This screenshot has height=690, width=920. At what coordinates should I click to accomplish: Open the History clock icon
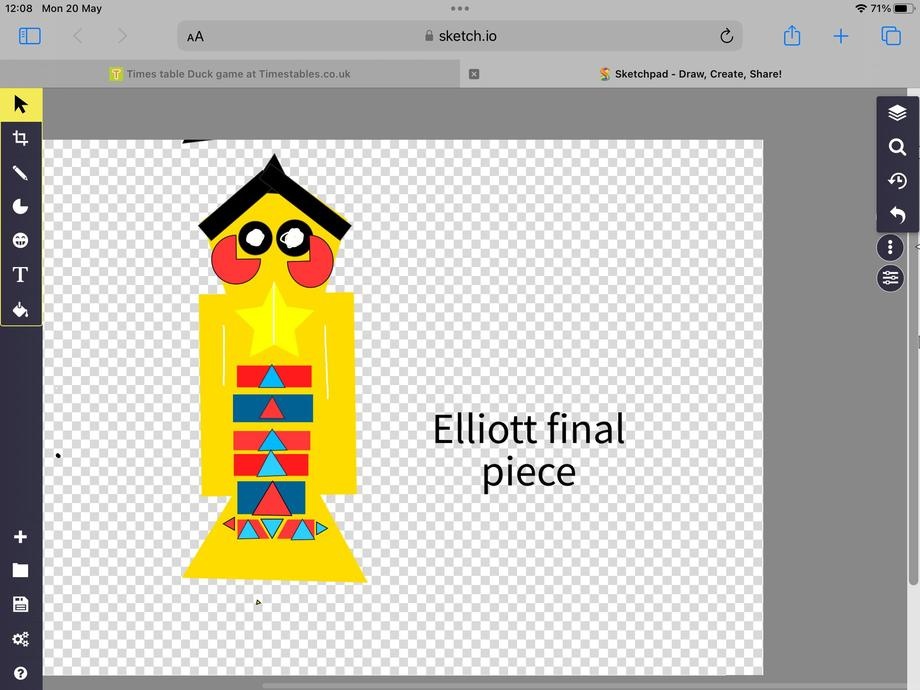coord(897,181)
